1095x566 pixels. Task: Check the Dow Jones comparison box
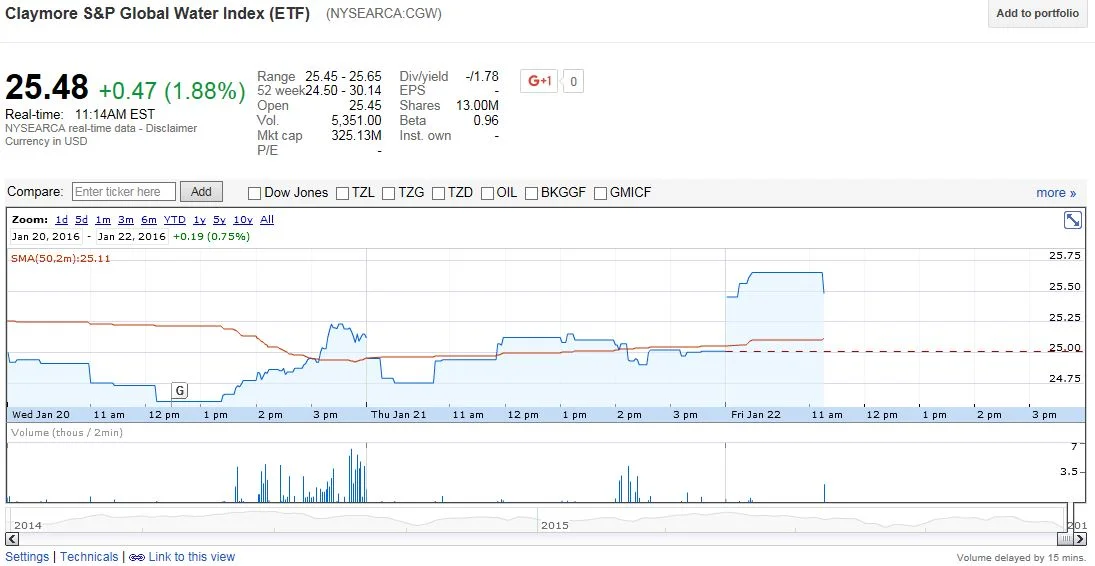point(254,193)
